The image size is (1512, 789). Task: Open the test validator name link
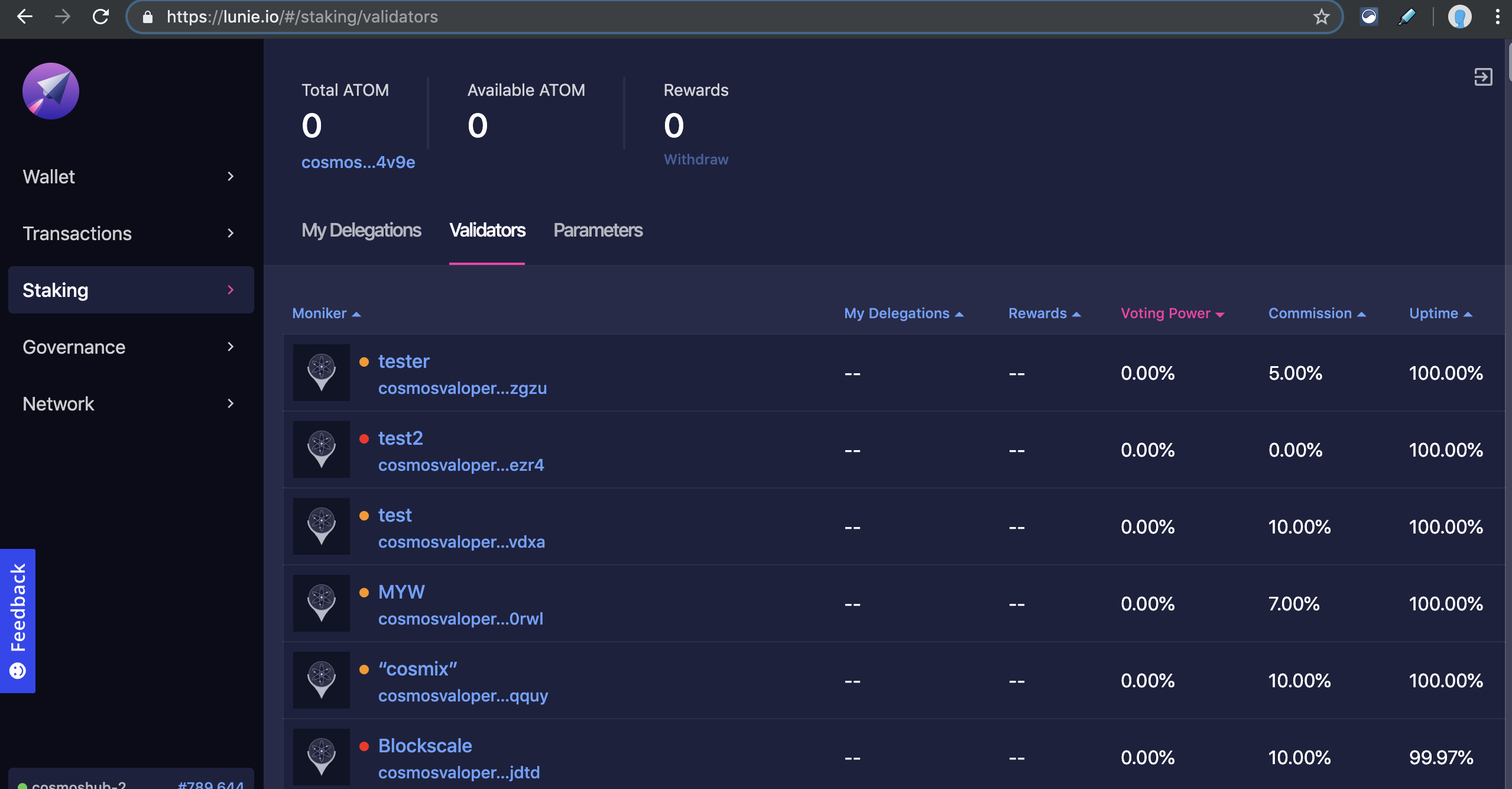click(395, 515)
